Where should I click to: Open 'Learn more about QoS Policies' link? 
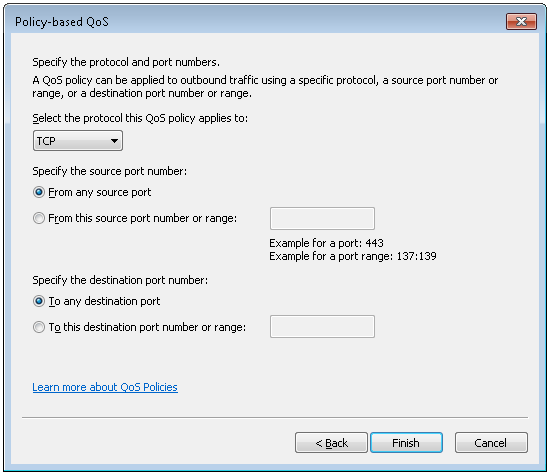click(x=105, y=387)
